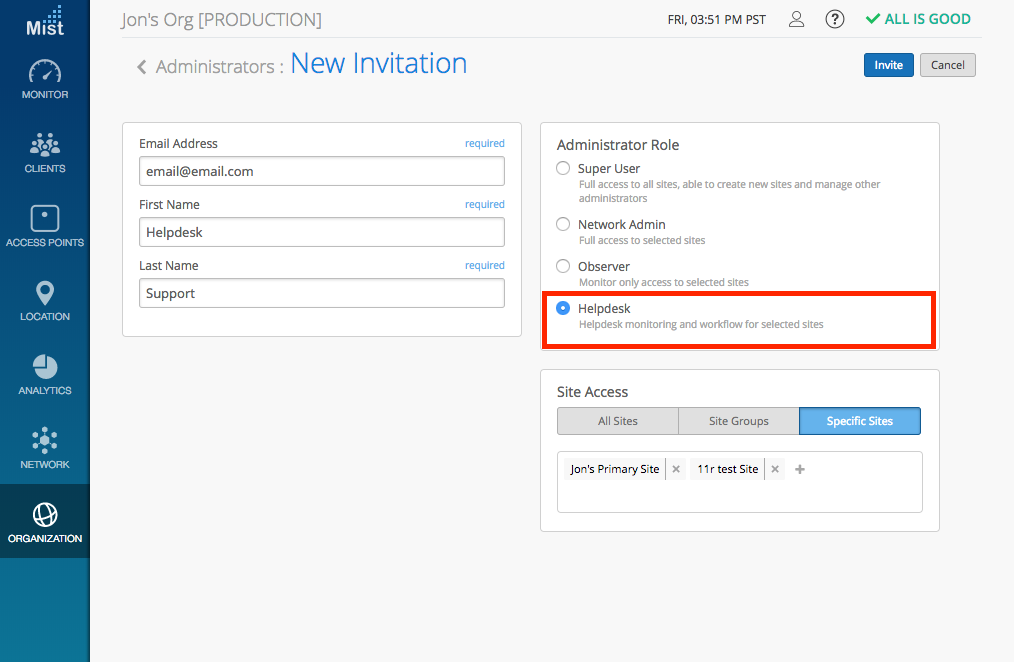Open the help question mark icon
1014x662 pixels.
[x=835, y=19]
